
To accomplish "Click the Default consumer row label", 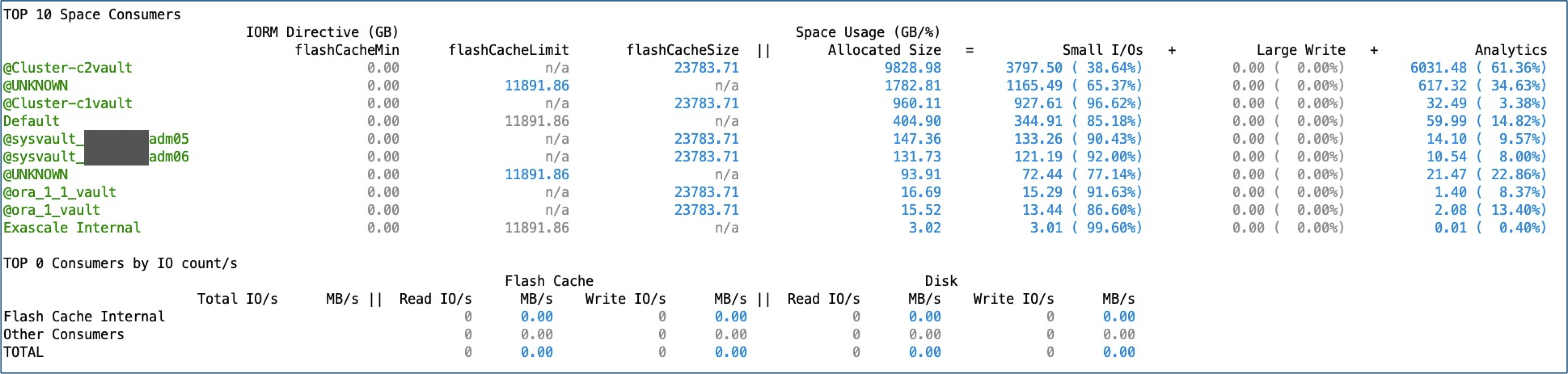I will [32, 121].
